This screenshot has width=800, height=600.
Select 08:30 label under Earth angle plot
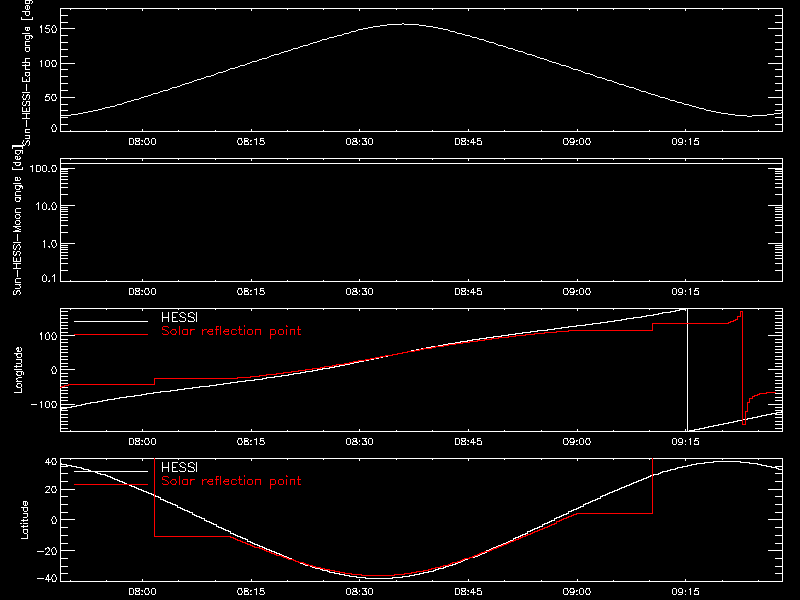point(360,141)
